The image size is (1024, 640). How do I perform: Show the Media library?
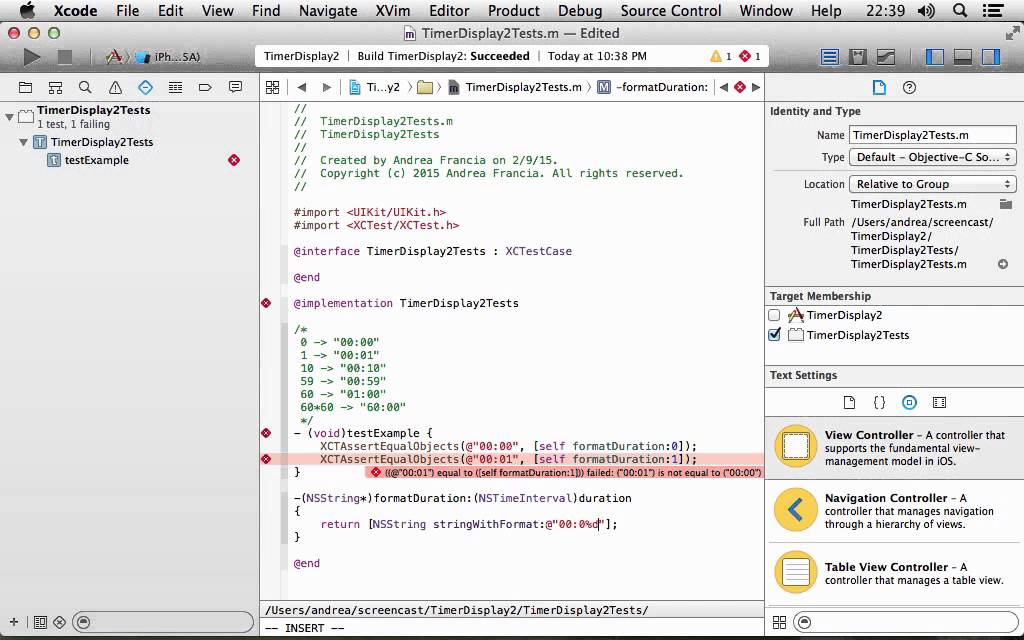(939, 402)
